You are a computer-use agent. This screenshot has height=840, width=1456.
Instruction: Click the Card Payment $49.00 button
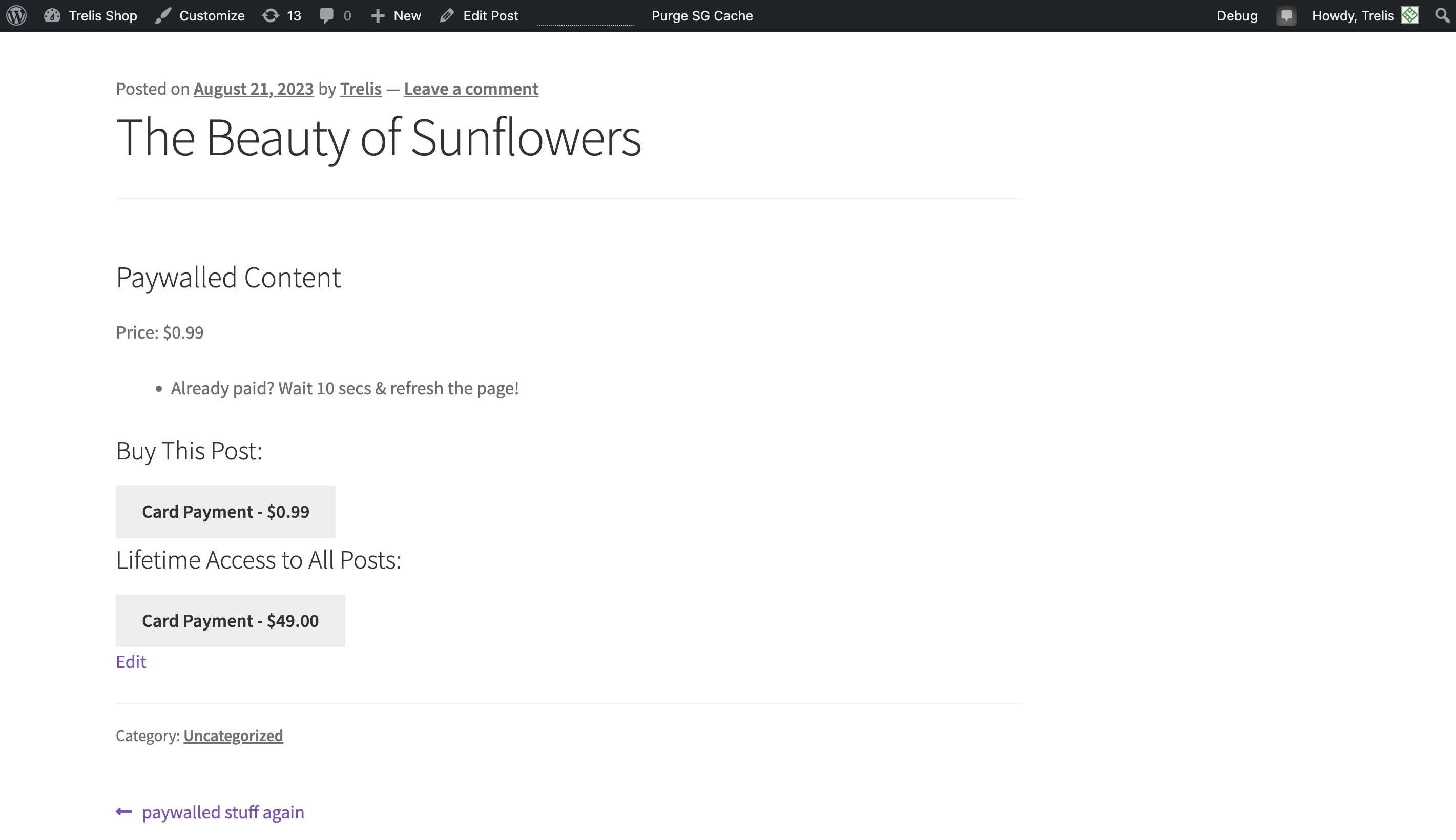pyautogui.click(x=230, y=620)
